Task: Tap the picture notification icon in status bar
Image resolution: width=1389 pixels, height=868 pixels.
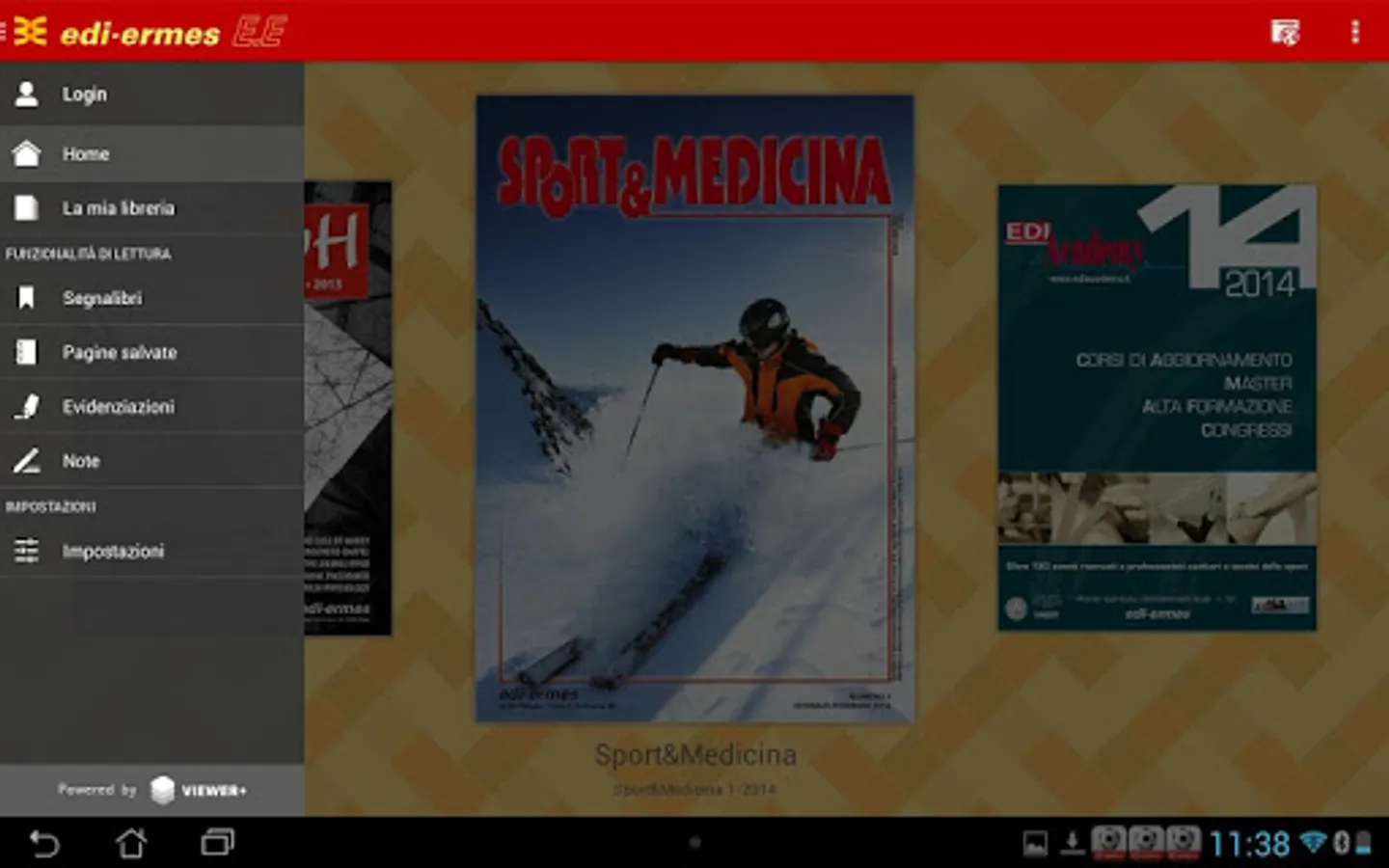Action: coord(1035,844)
